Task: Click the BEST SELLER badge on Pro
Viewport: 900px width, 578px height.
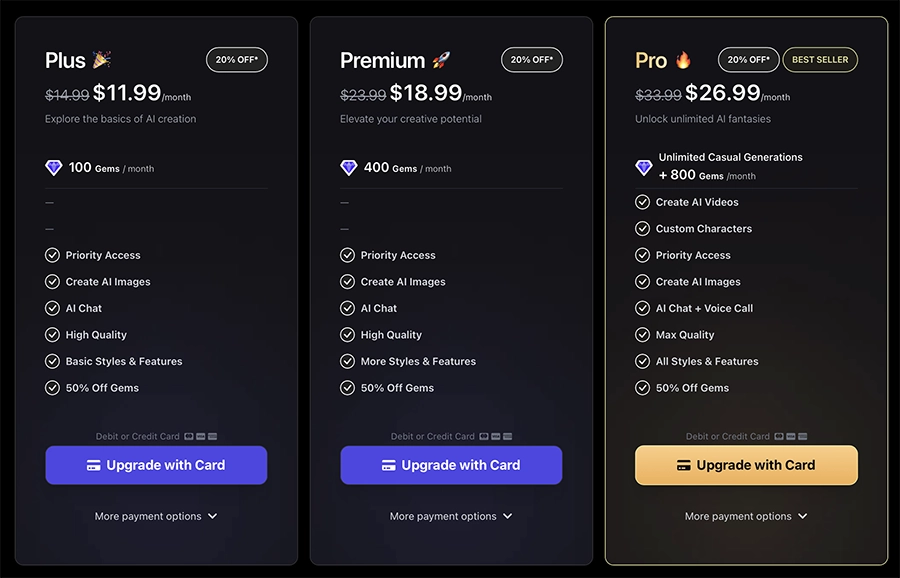Action: (x=820, y=60)
